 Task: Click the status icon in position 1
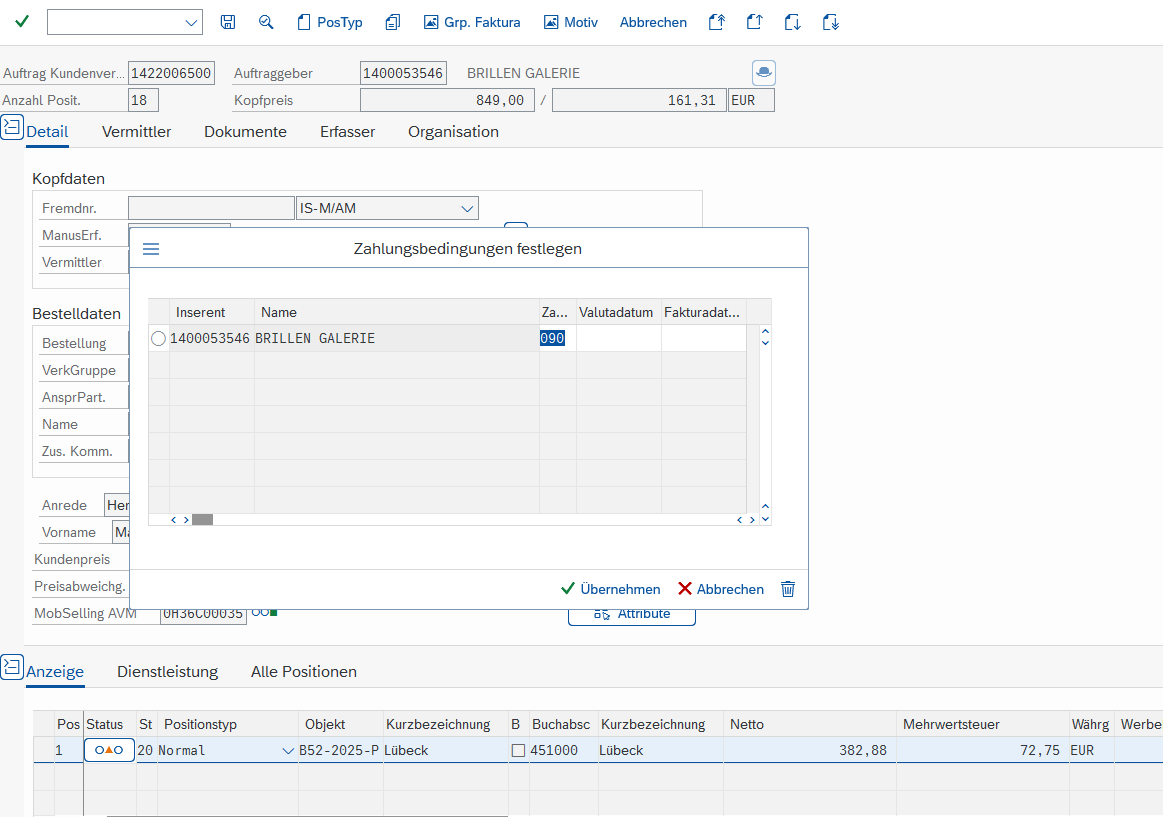tap(109, 750)
